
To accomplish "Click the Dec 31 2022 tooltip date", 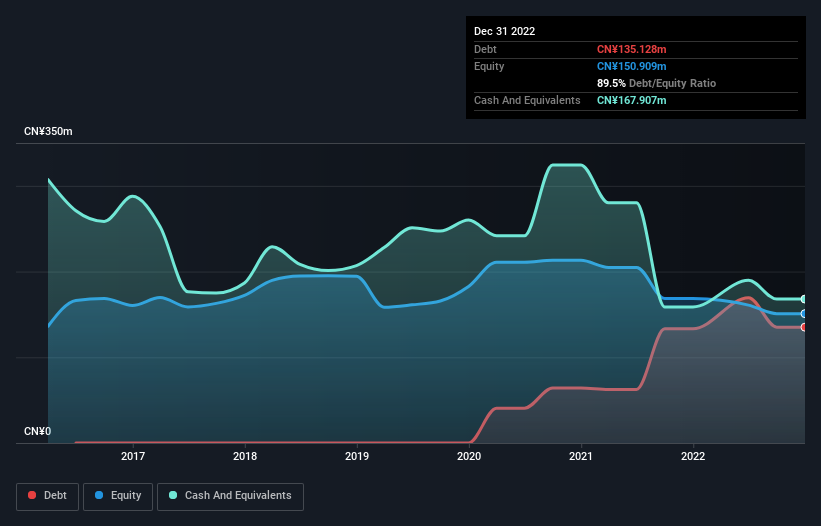I will pos(505,31).
